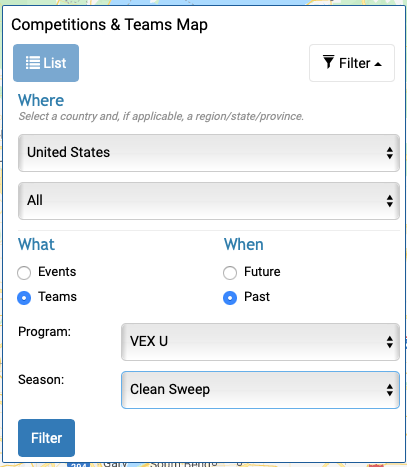Select the Events radio button
The height and width of the screenshot is (467, 407).
pyautogui.click(x=24, y=273)
